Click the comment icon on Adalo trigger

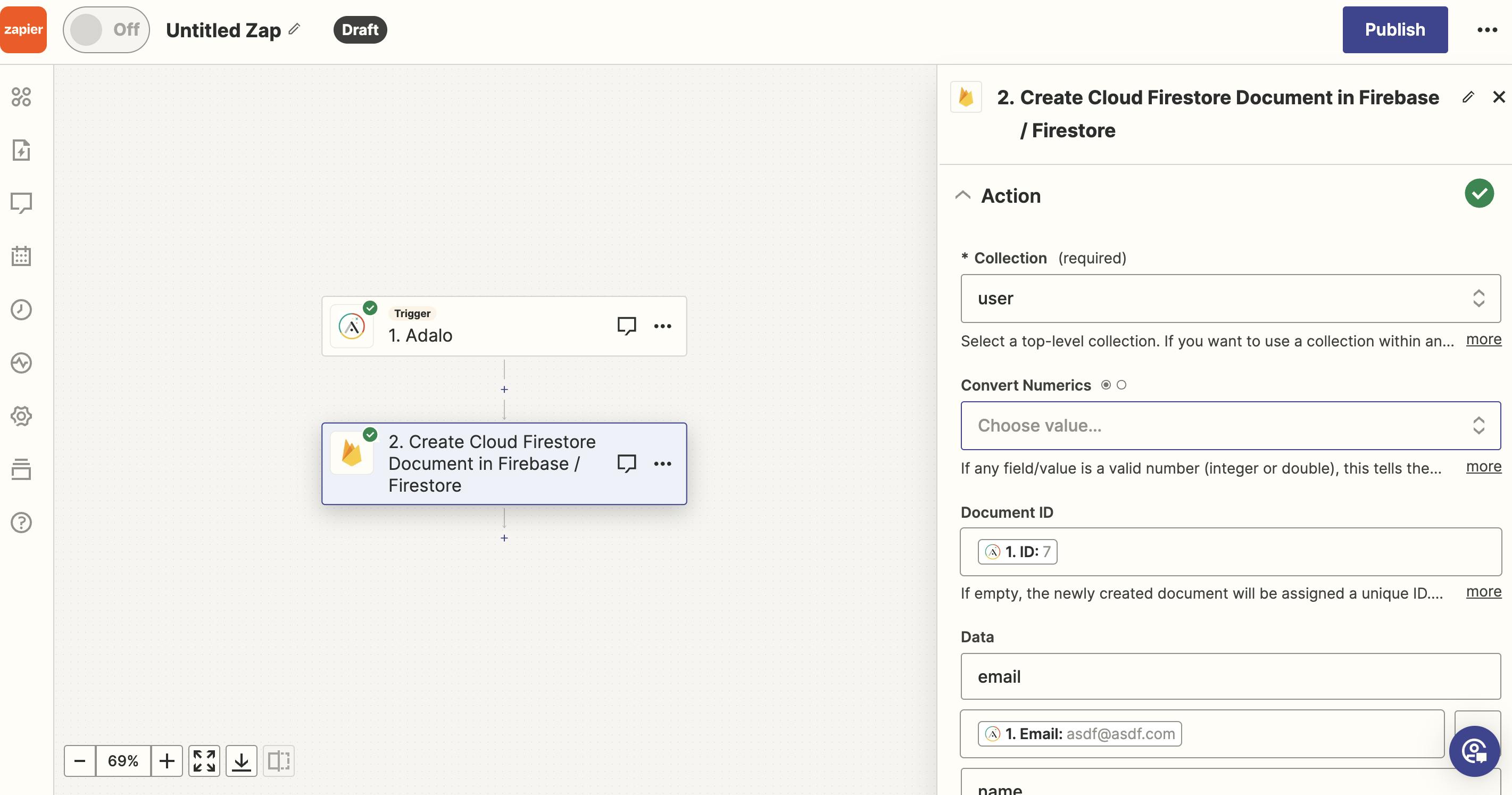point(626,326)
